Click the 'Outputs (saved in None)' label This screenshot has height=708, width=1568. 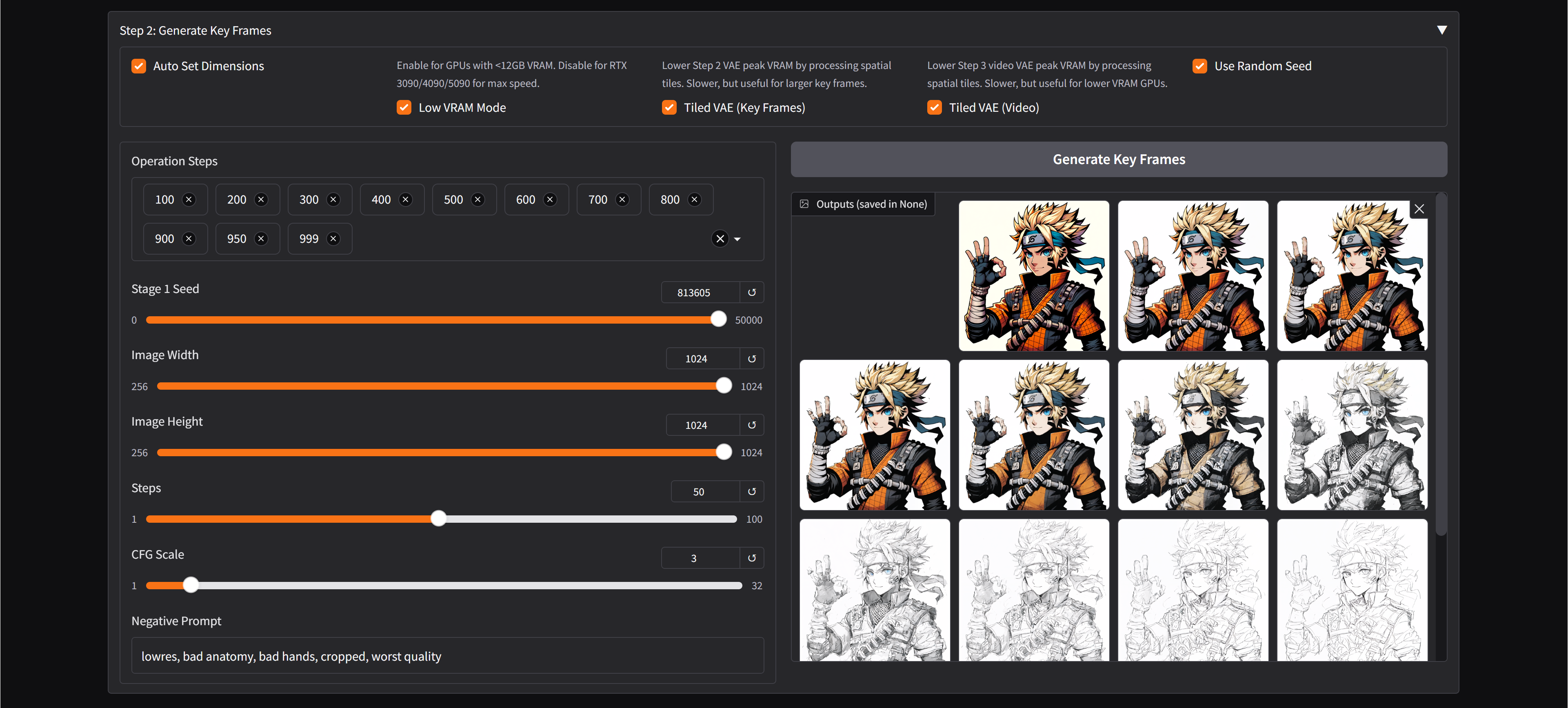tap(872, 204)
